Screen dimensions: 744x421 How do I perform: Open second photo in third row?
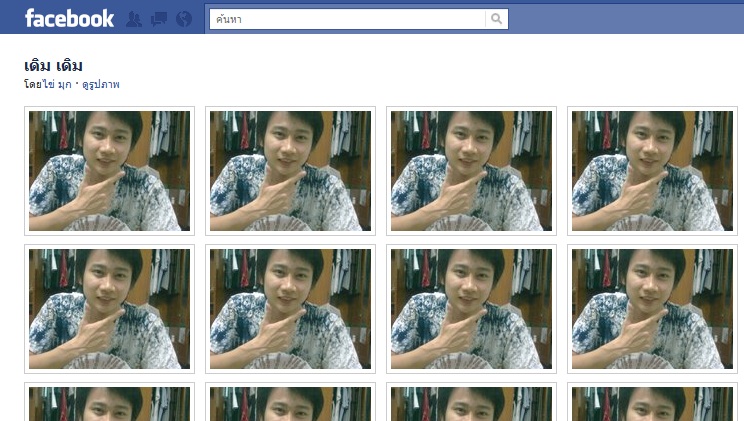tap(290, 402)
